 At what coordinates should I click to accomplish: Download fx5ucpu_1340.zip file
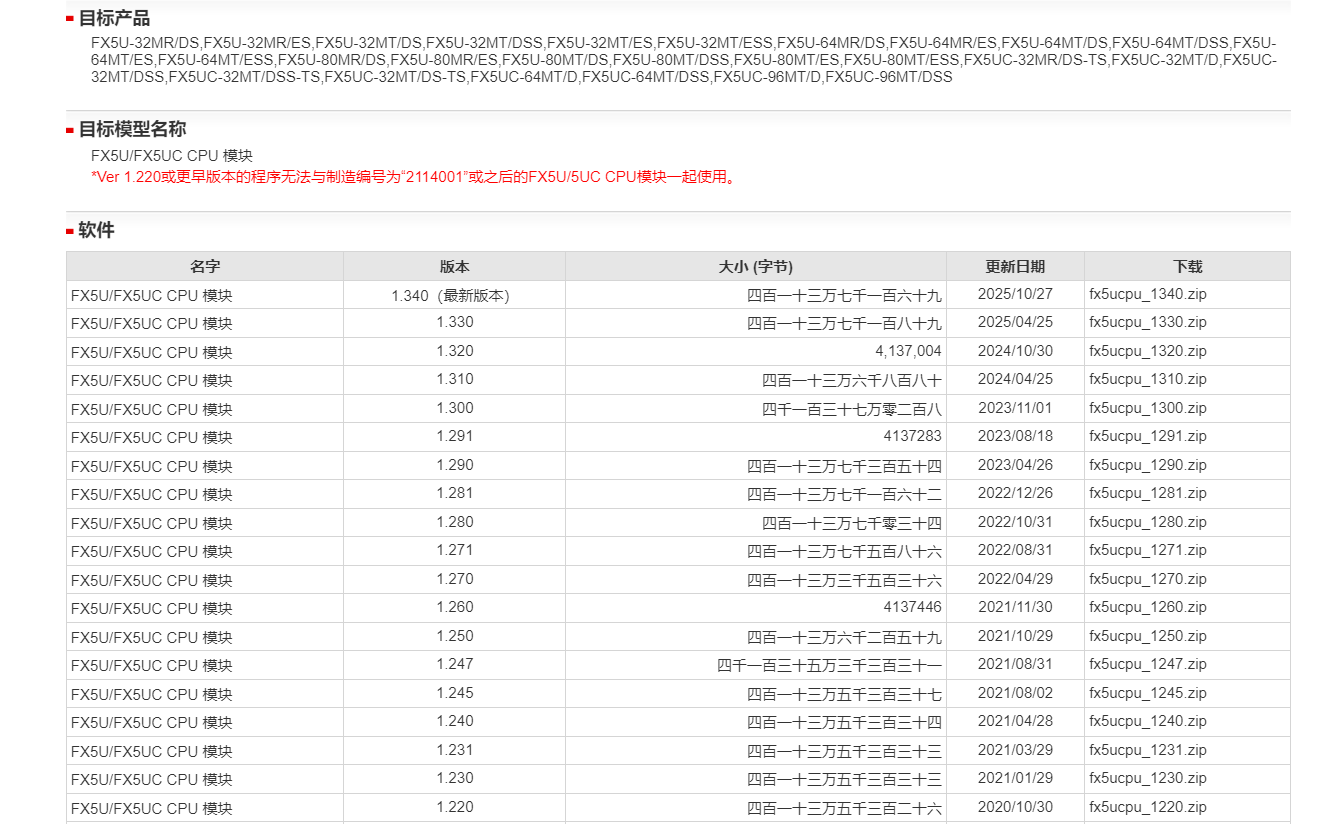coord(1147,295)
